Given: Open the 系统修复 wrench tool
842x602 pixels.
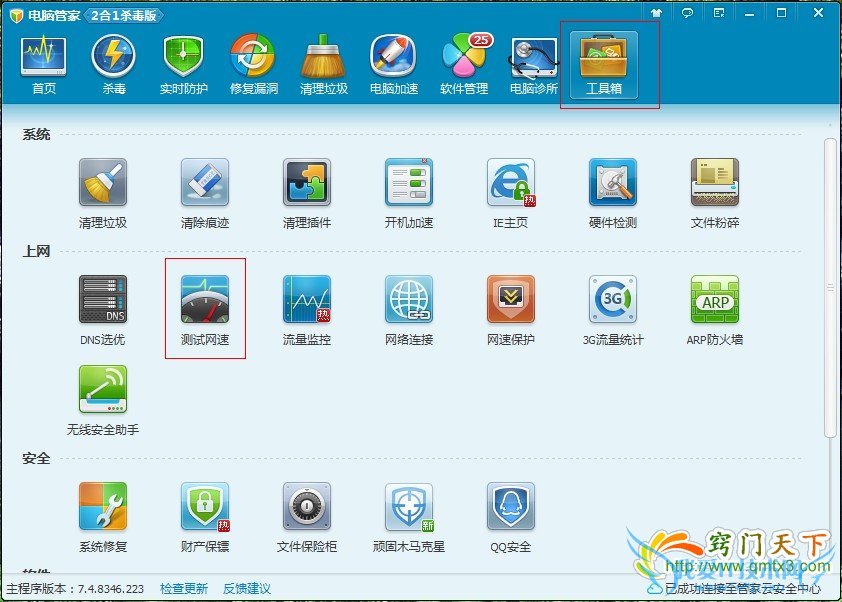Looking at the screenshot, I should 103,517.
